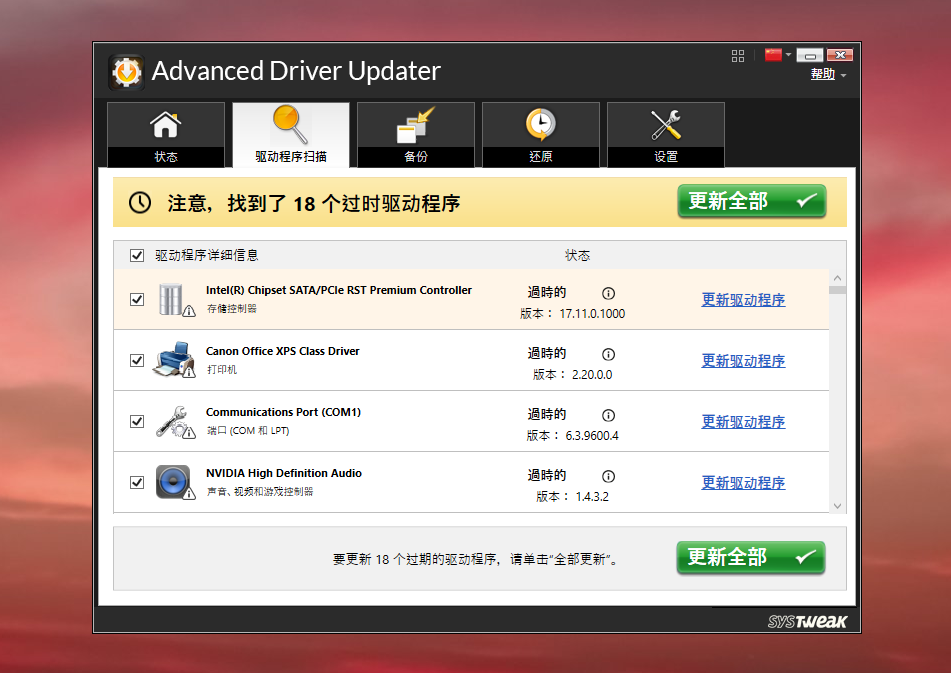Click info icon for Communications Port driver
This screenshot has height=673, width=951.
click(608, 415)
